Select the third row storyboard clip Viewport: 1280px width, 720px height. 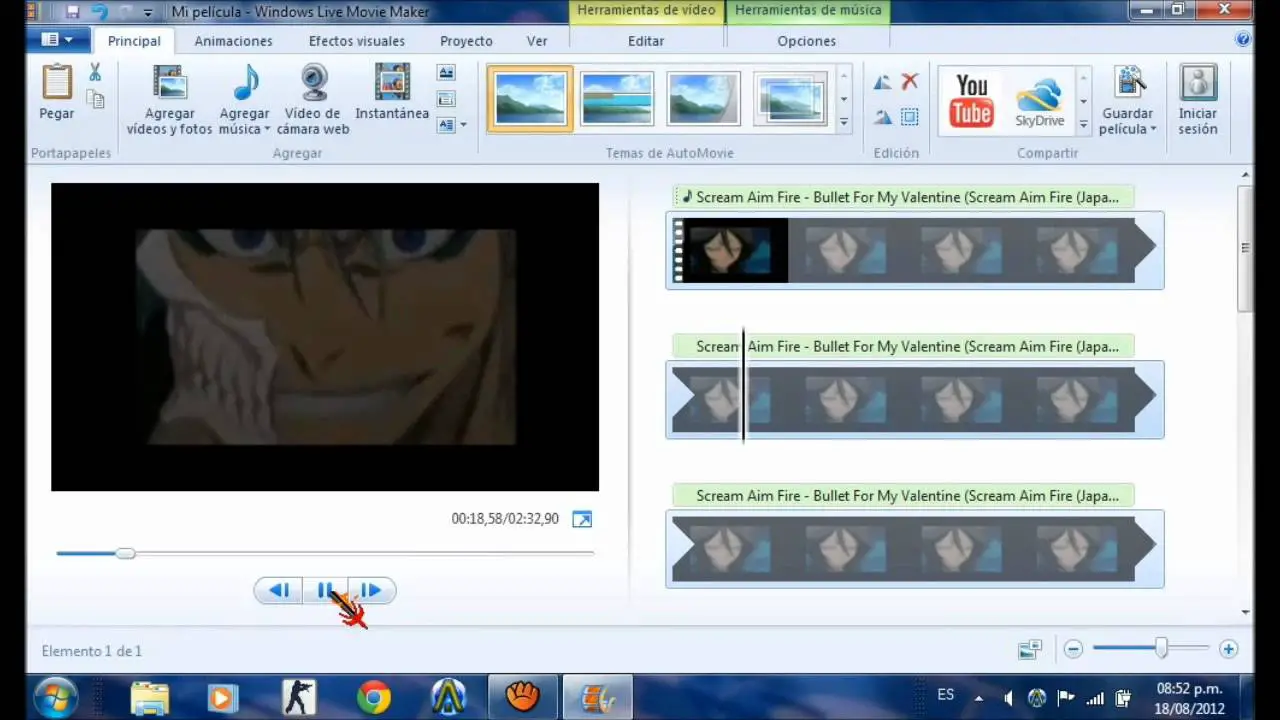click(914, 548)
